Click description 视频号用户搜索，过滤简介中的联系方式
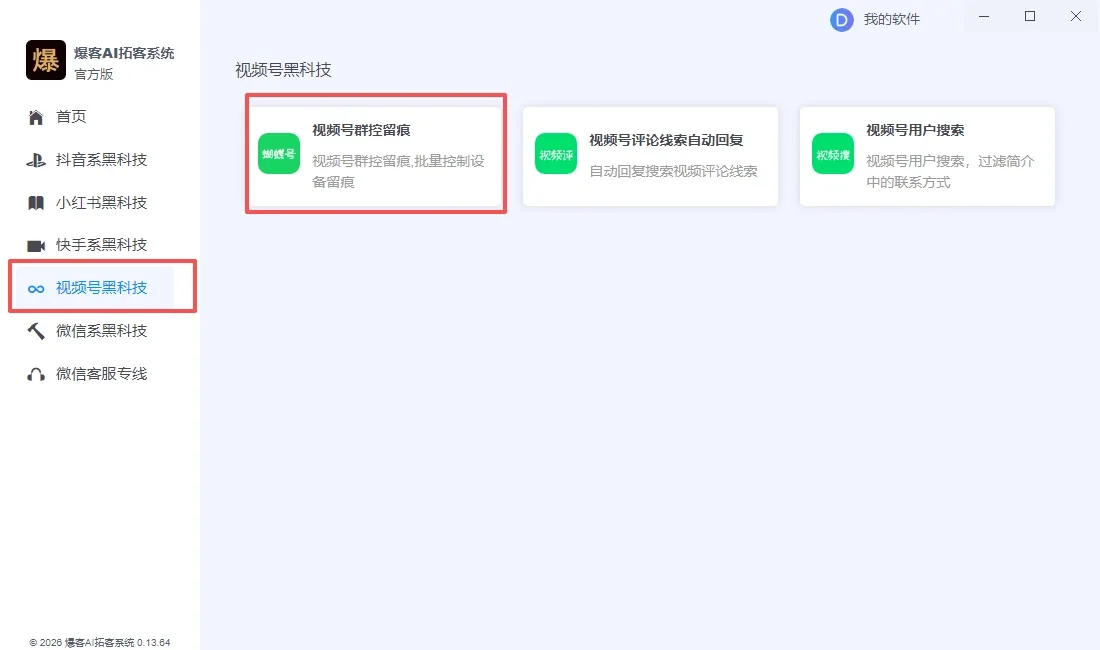The image size is (1100, 650). (950, 172)
